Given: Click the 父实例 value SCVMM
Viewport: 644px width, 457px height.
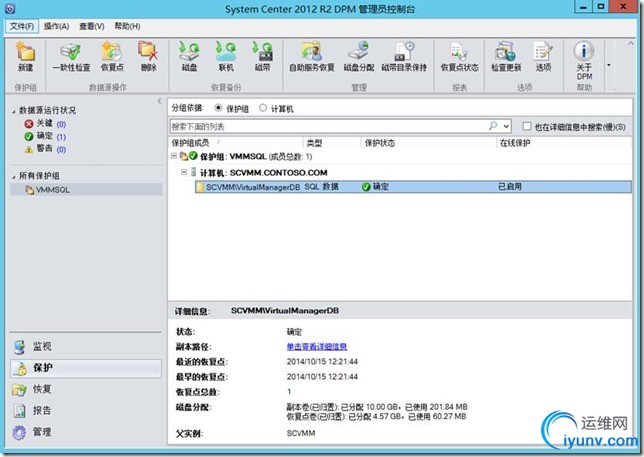Looking at the screenshot, I should coord(301,433).
